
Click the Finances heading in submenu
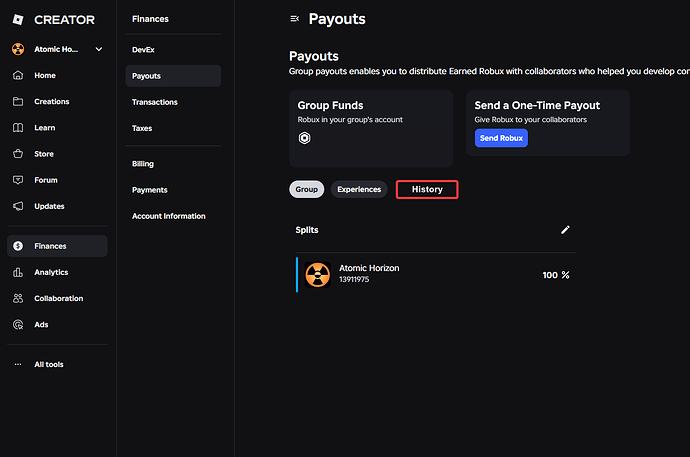150,19
